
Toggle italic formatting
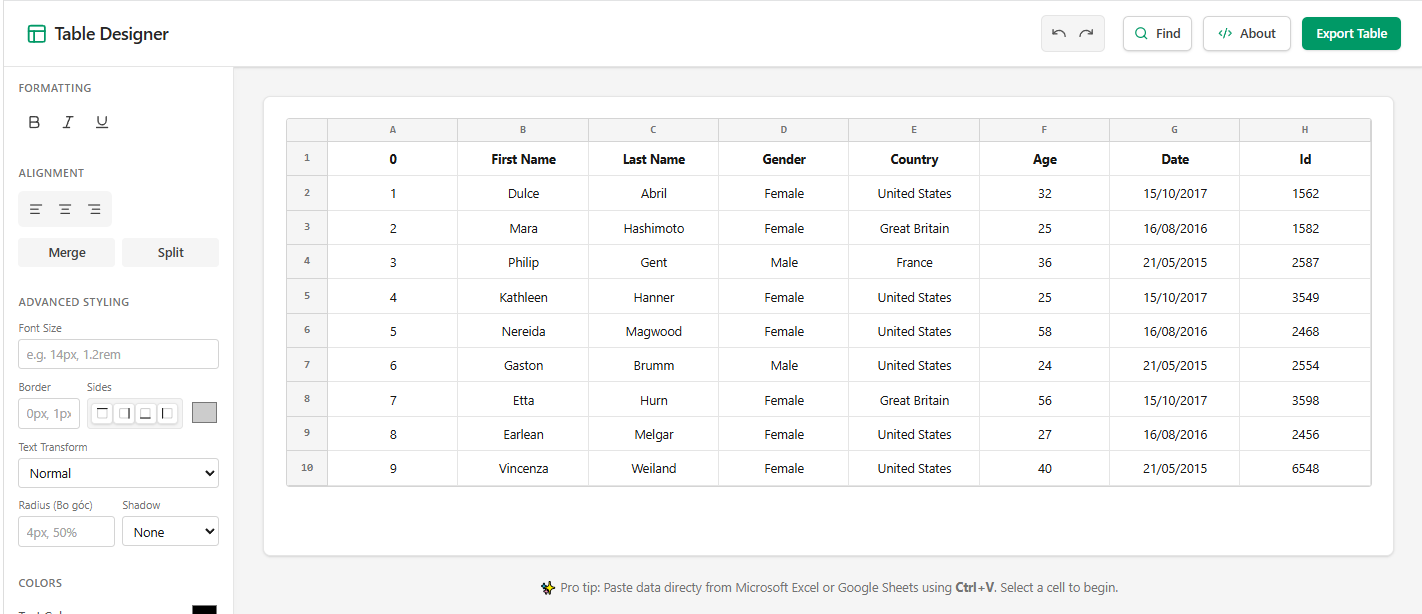tap(68, 122)
